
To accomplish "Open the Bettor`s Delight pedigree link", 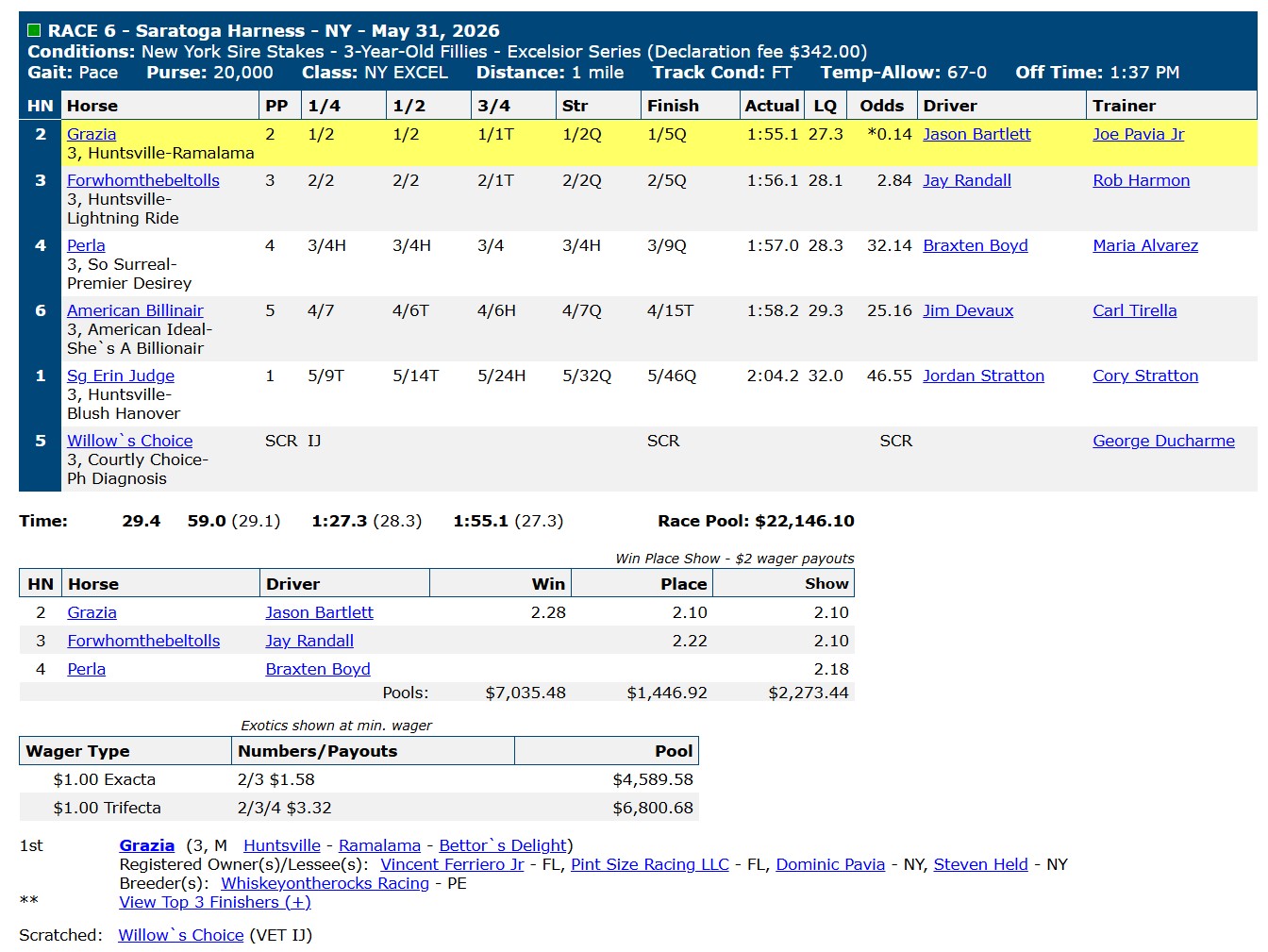I will tap(503, 845).
